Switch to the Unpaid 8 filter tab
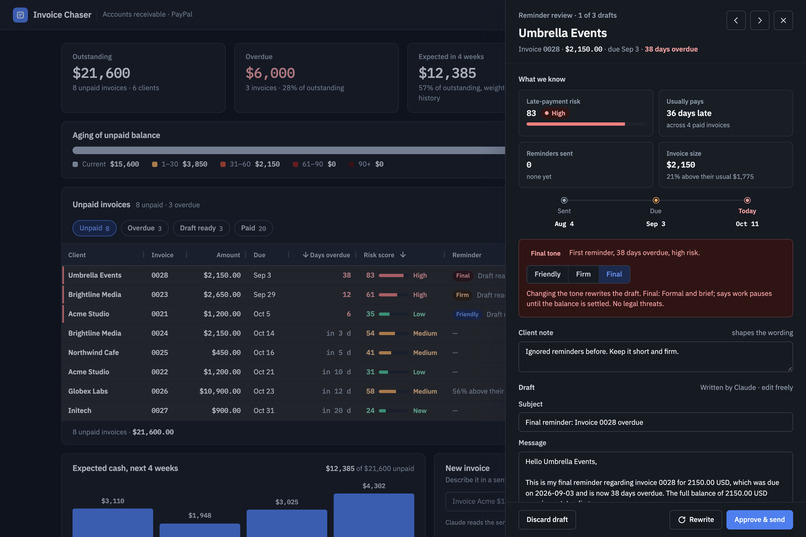This screenshot has width=806, height=537. [94, 228]
